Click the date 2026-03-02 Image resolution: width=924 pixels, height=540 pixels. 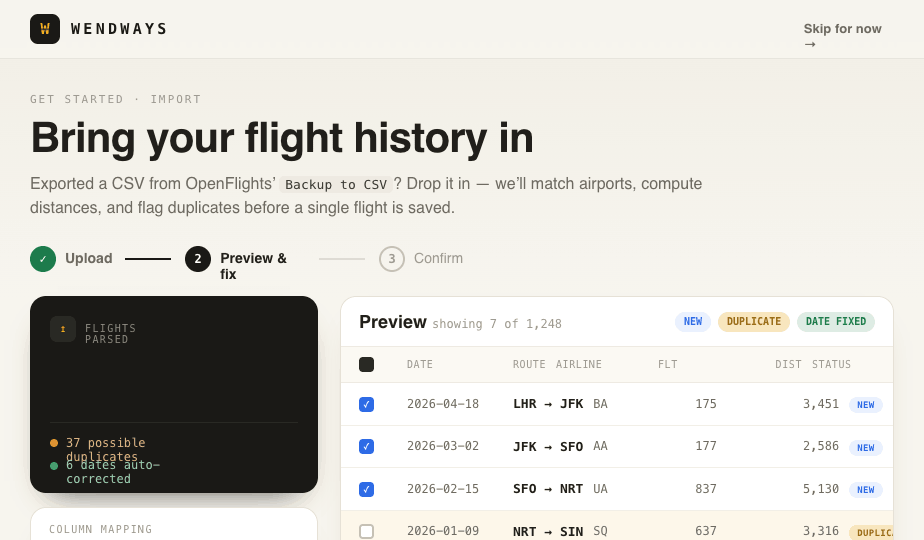coord(443,447)
